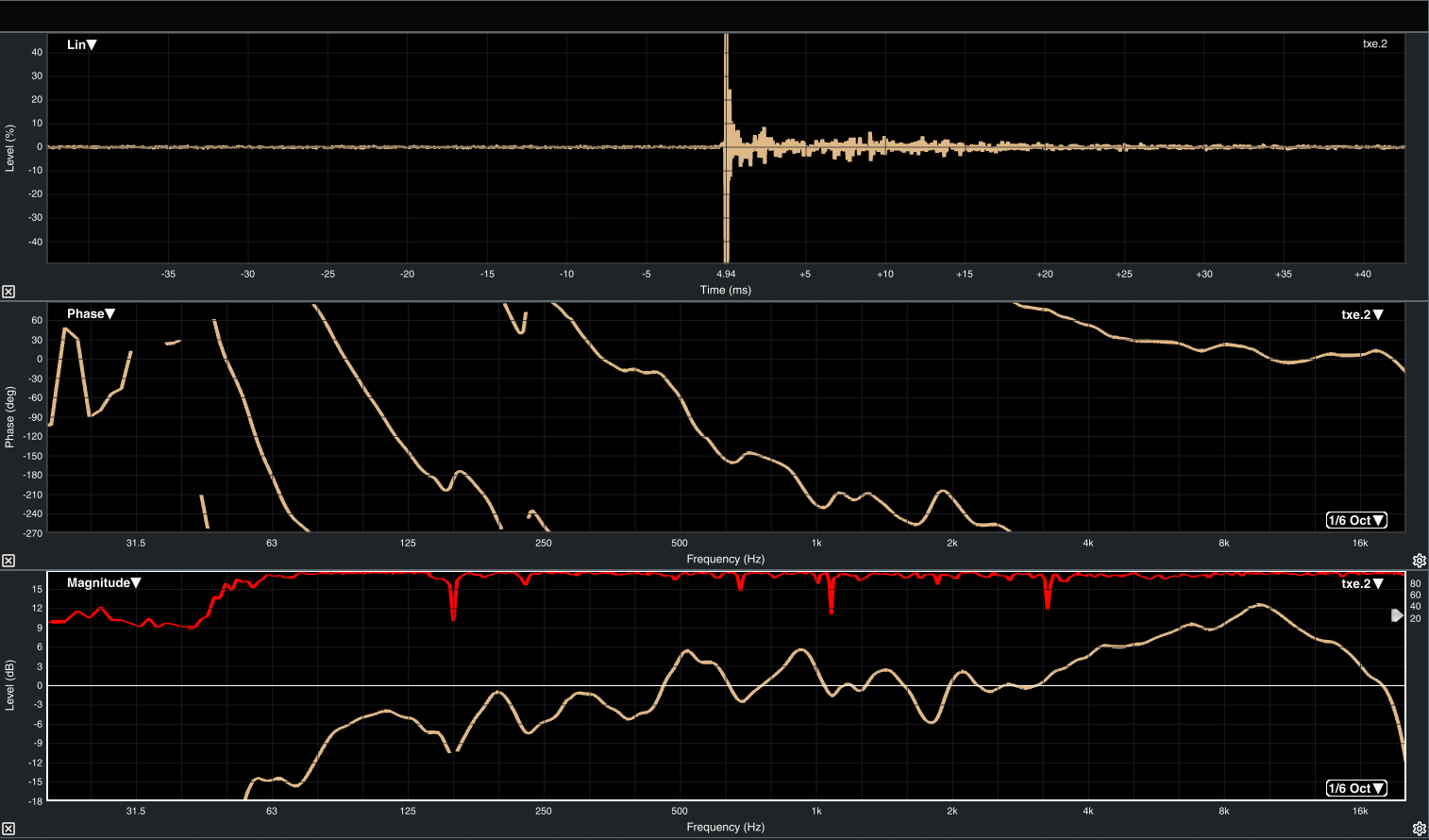This screenshot has width=1429, height=840.
Task: Open the Phase chart type dropdown
Action: click(91, 313)
